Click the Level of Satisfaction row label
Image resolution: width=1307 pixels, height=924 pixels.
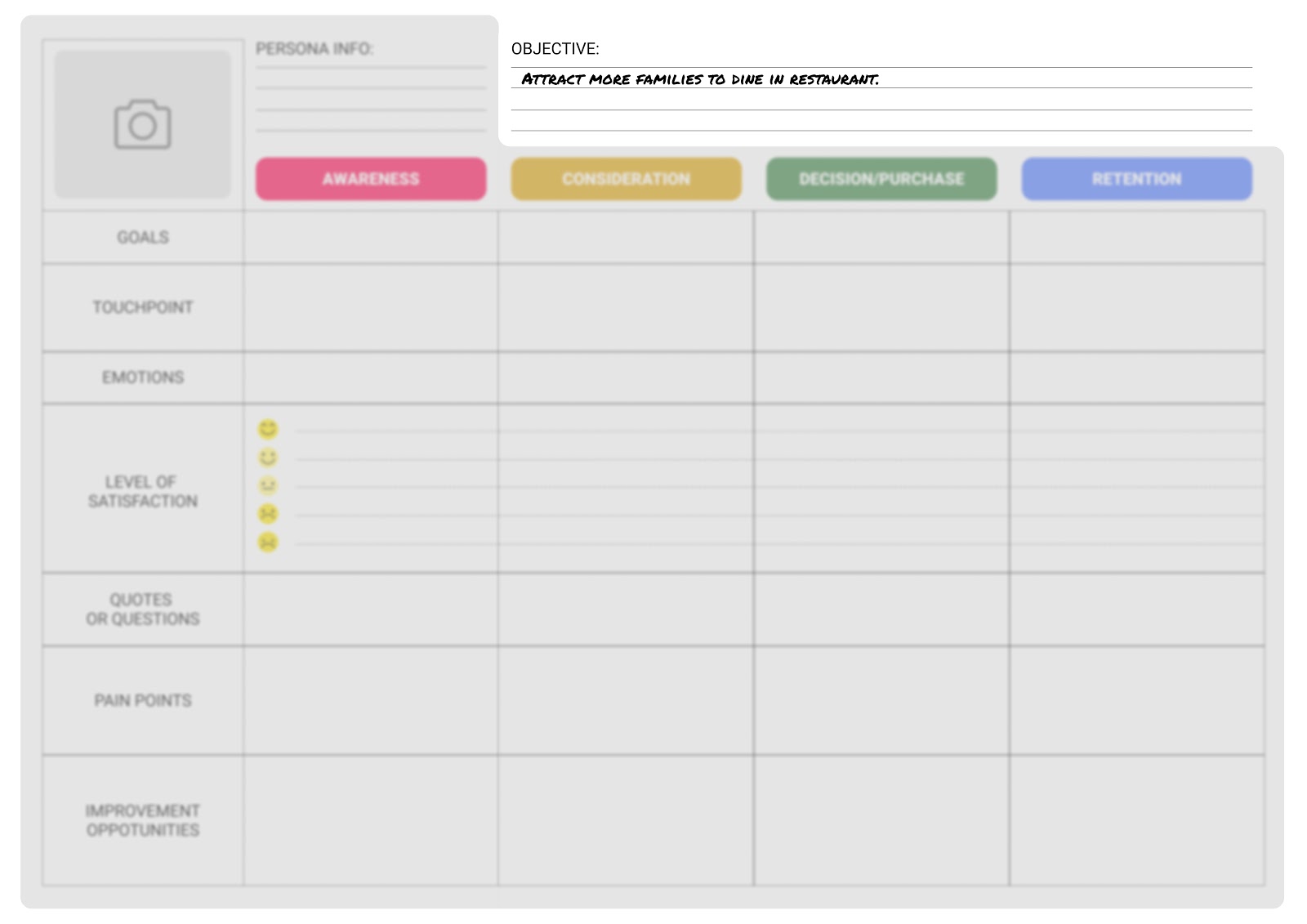[x=143, y=492]
